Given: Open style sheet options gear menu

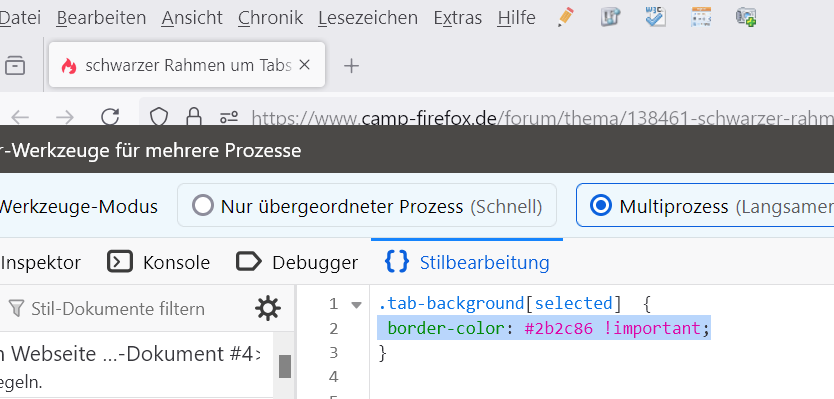Looking at the screenshot, I should (268, 309).
